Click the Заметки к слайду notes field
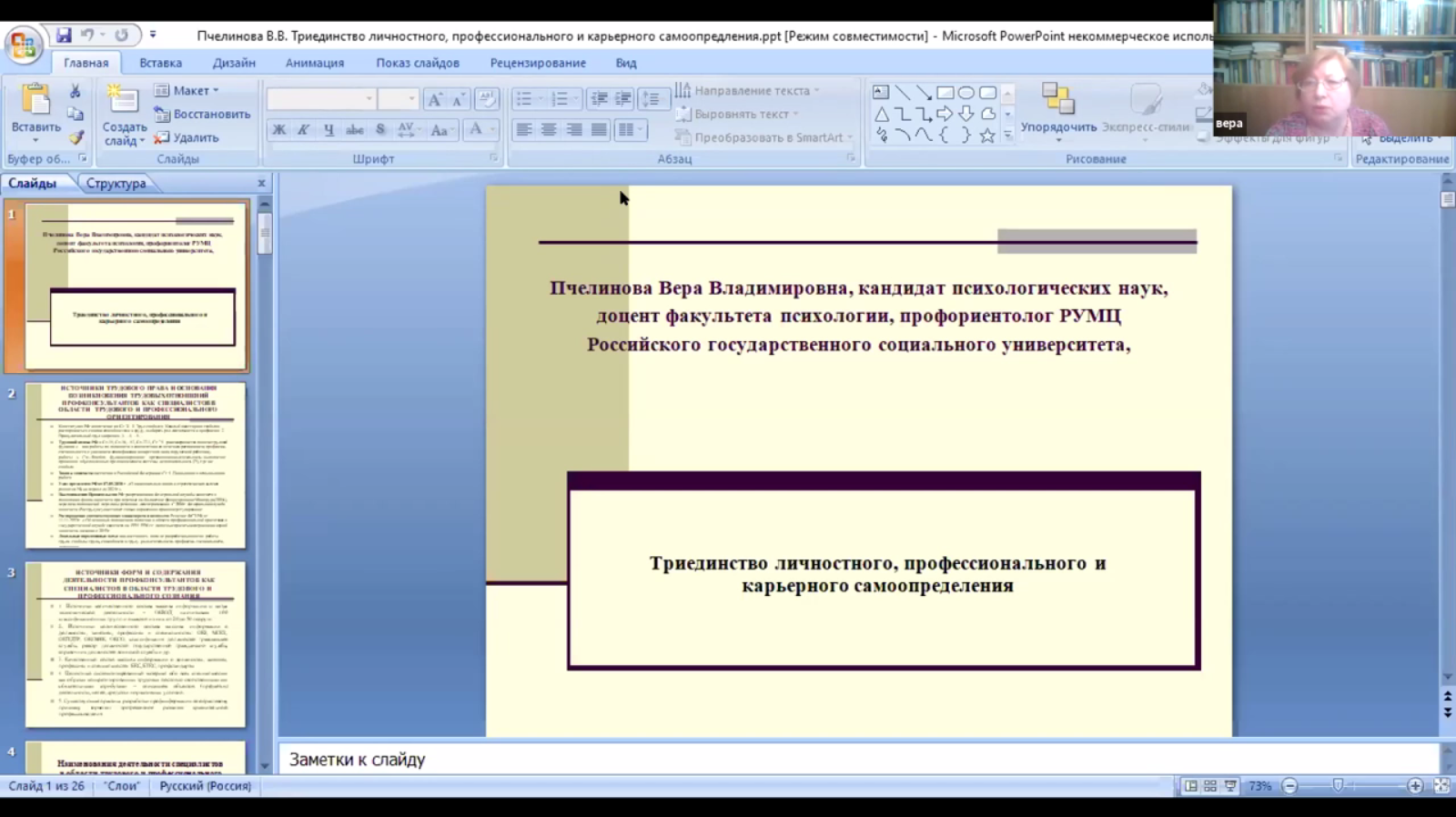The width and height of the screenshot is (1456, 817). coord(859,760)
